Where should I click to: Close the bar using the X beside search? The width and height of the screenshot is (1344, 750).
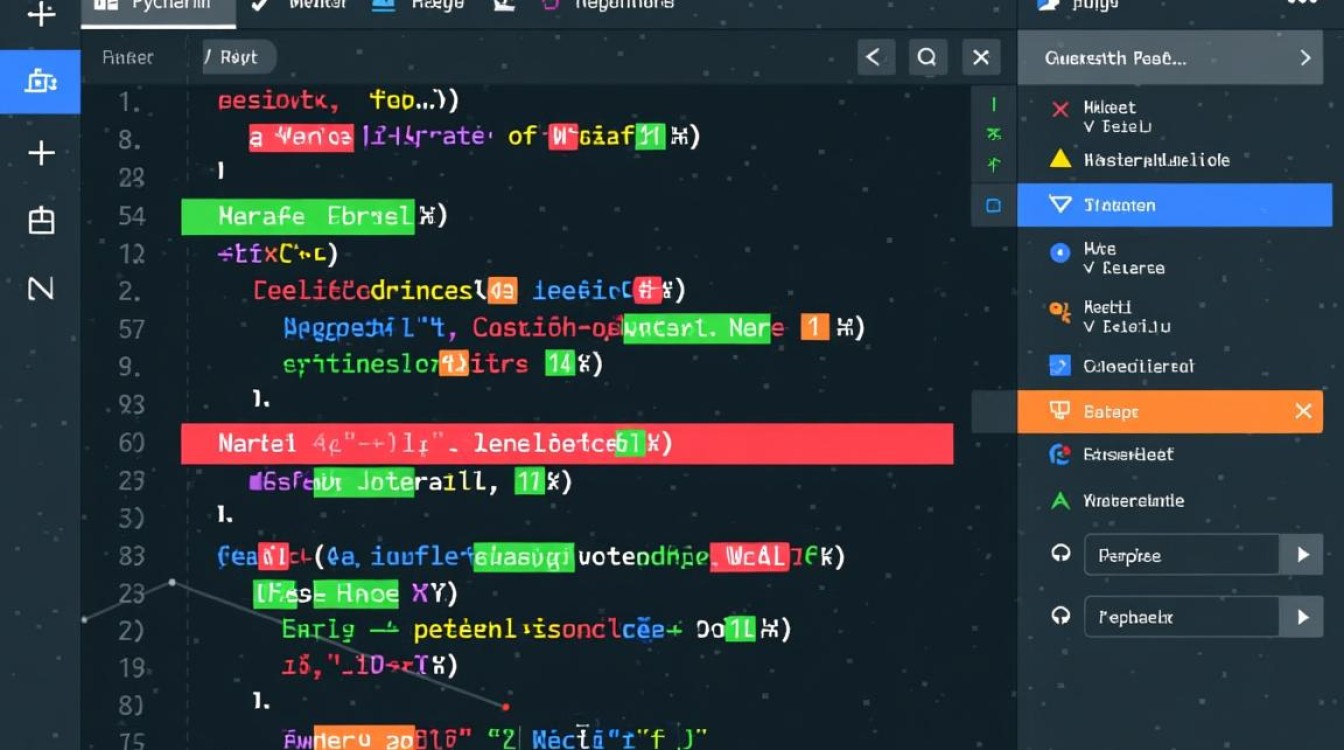point(981,58)
